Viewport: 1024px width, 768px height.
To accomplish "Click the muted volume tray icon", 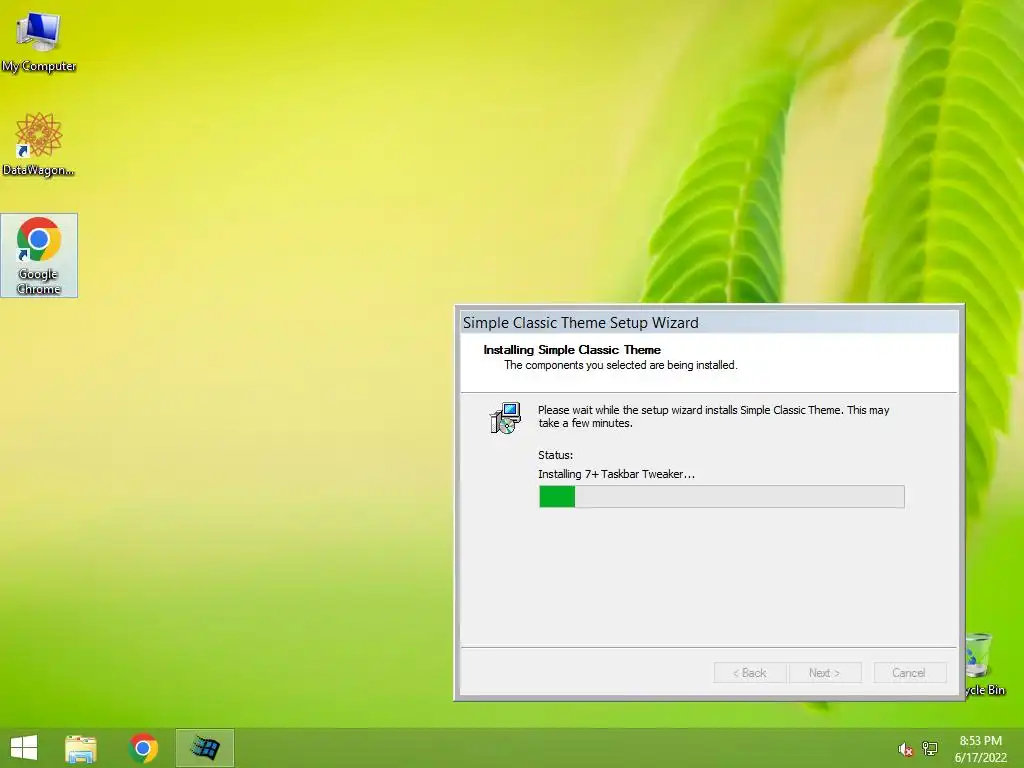I will [905, 749].
